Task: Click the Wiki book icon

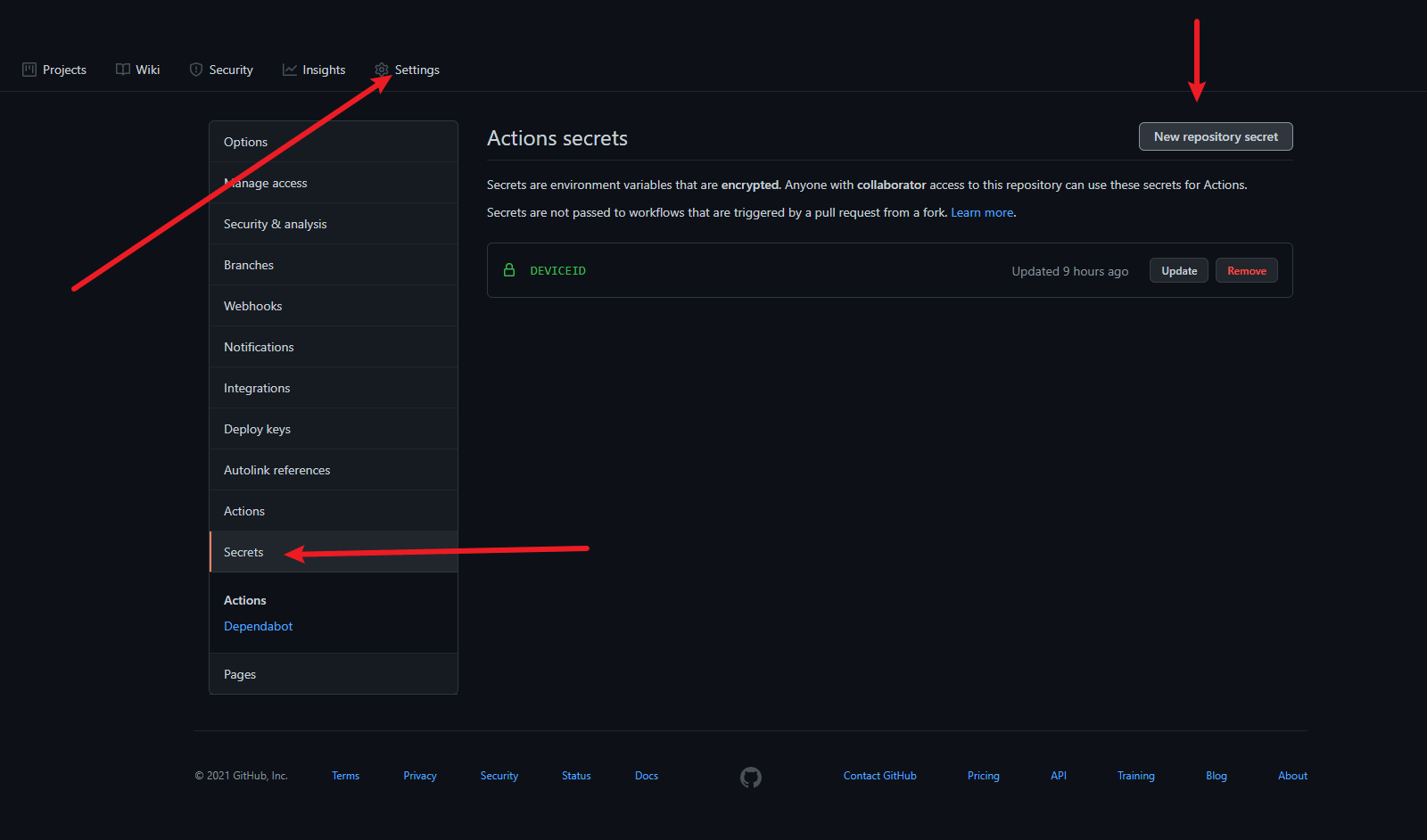Action: (123, 70)
